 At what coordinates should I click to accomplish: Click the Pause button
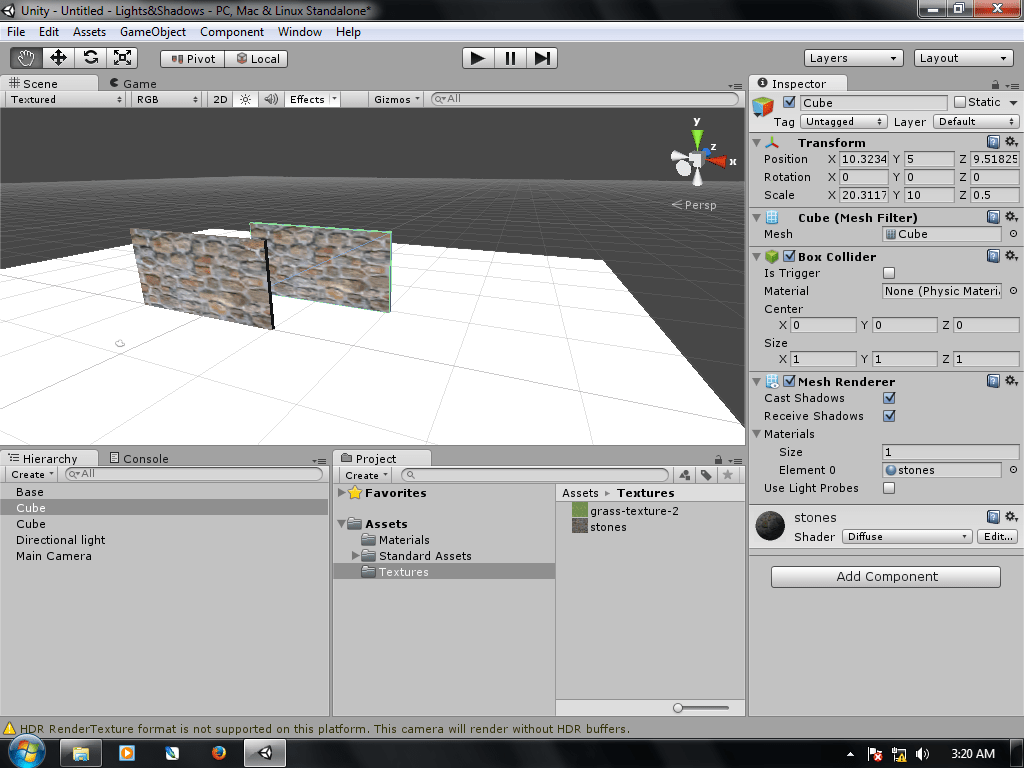pyautogui.click(x=509, y=57)
